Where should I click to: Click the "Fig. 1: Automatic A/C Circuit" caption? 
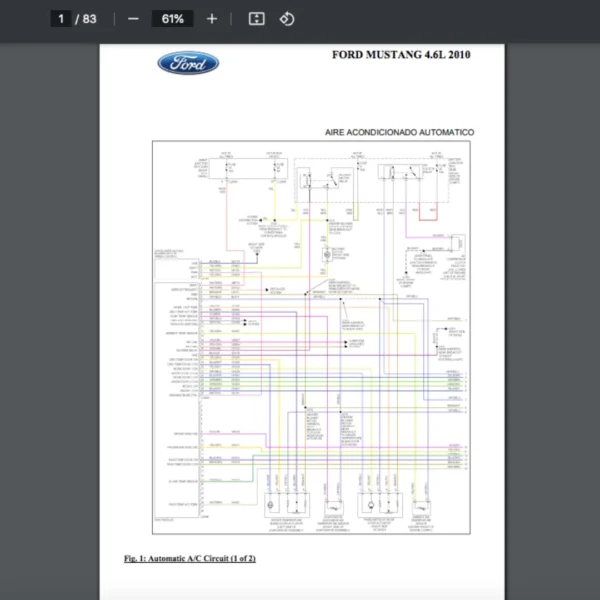click(189, 558)
